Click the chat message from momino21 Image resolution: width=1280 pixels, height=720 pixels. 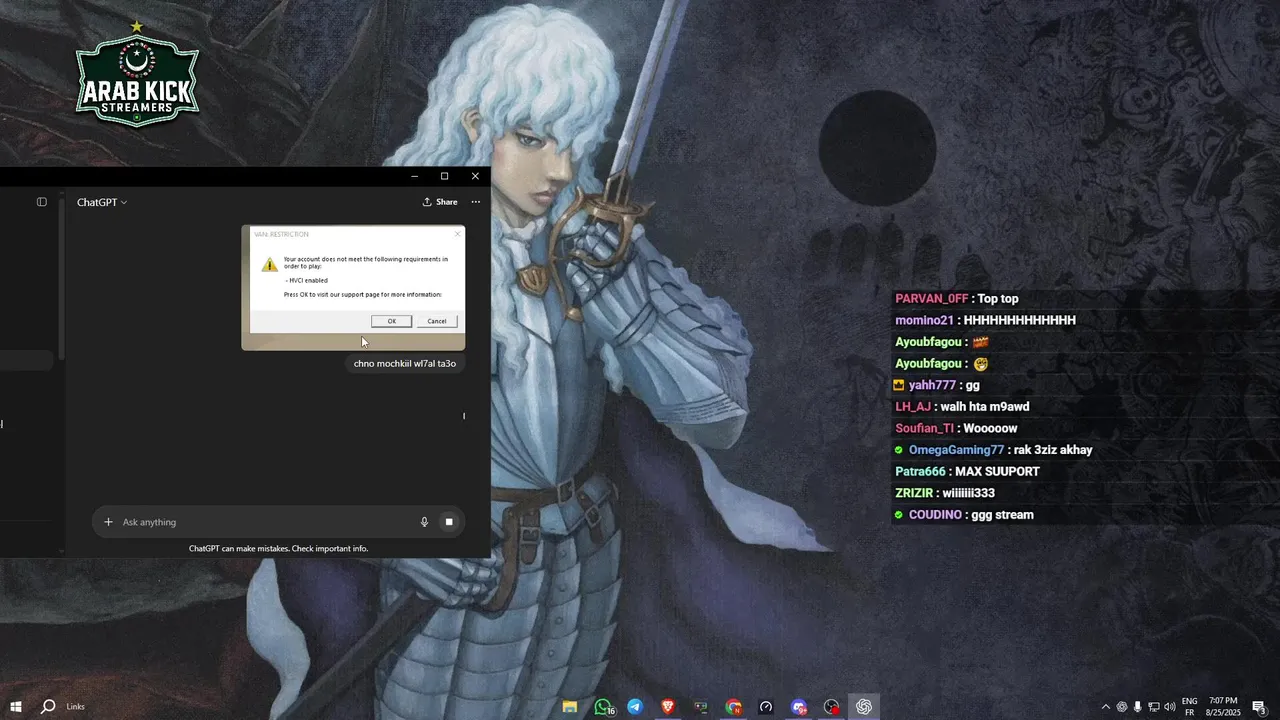pos(985,320)
